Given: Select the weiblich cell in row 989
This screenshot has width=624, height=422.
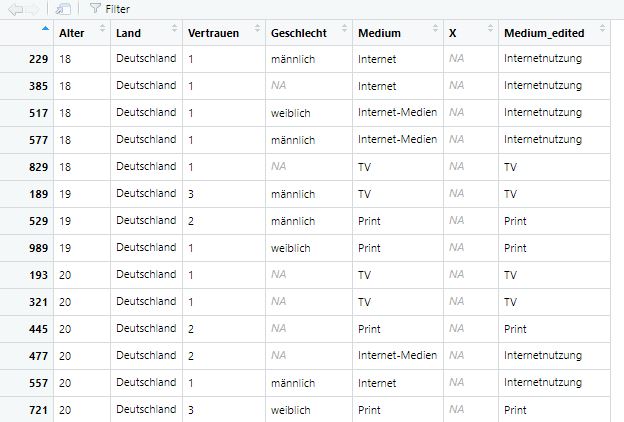Looking at the screenshot, I should [x=292, y=247].
